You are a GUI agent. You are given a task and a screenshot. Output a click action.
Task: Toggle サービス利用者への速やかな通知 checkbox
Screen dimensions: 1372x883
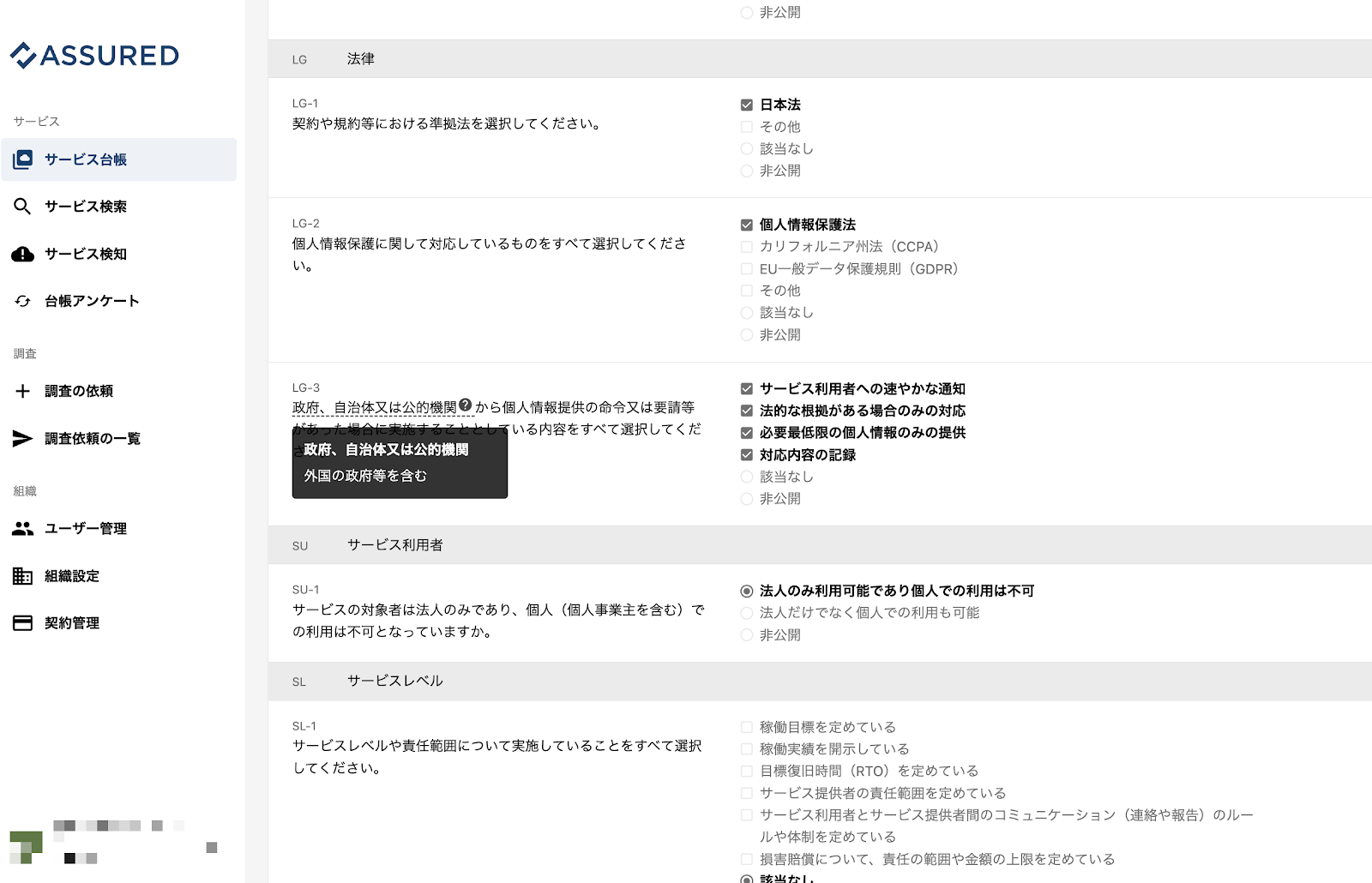[747, 389]
